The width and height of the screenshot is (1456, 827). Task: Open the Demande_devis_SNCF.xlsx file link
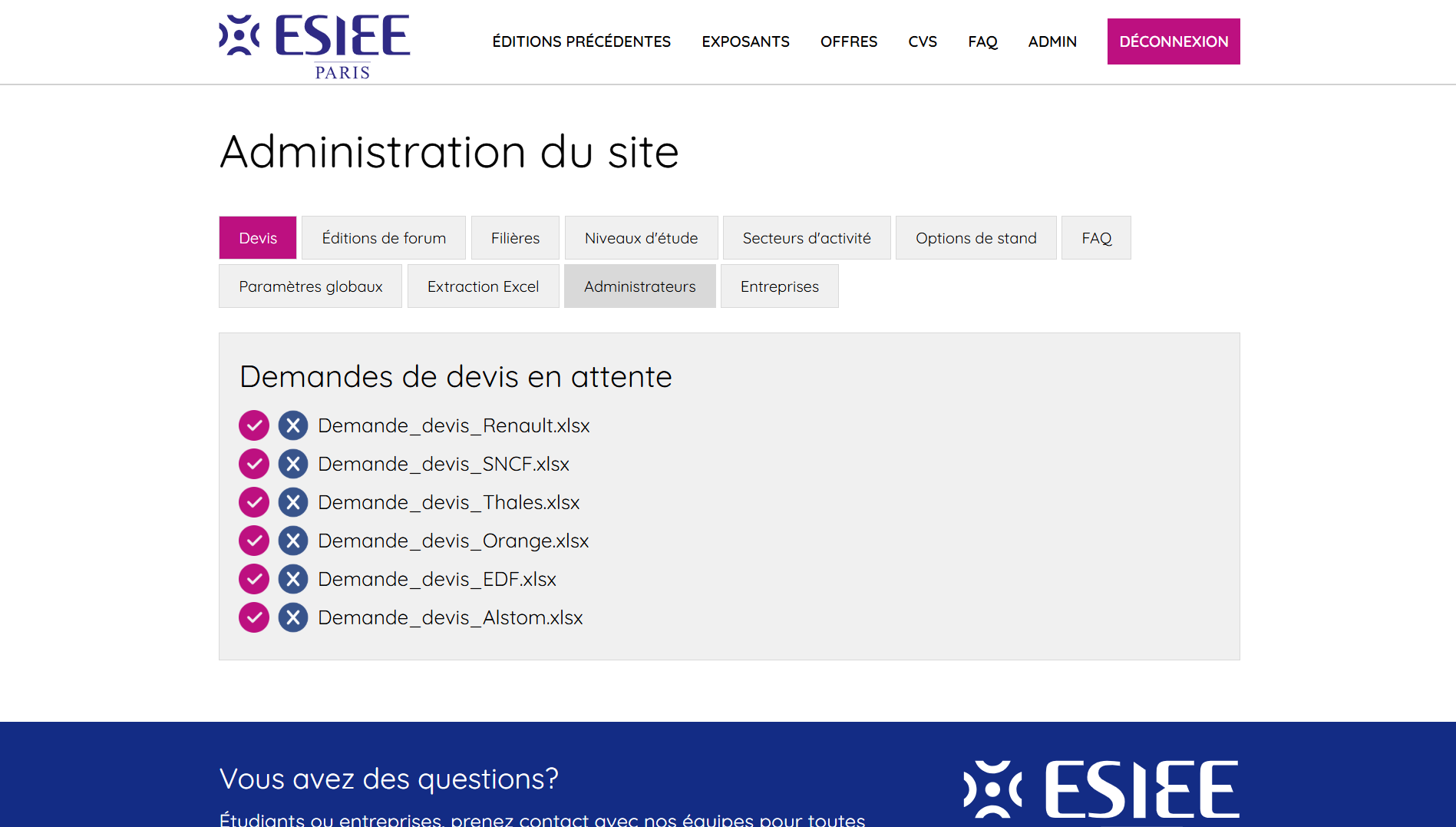444,463
